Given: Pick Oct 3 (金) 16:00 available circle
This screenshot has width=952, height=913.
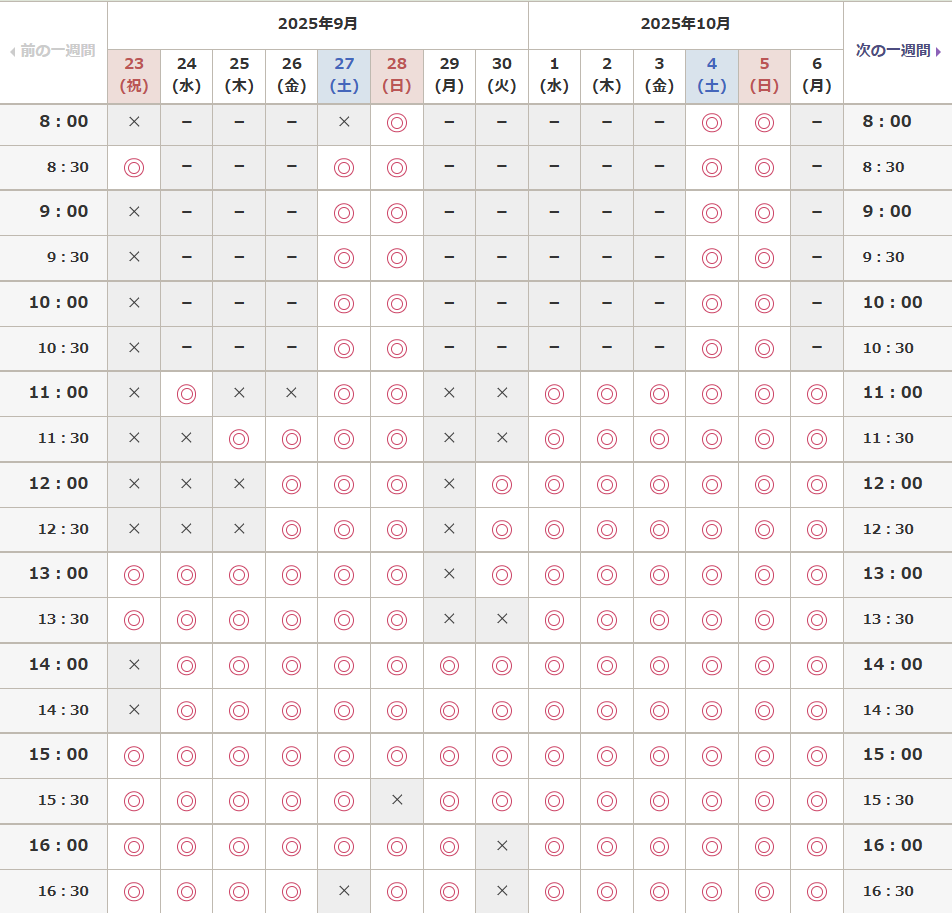Looking at the screenshot, I should [659, 846].
